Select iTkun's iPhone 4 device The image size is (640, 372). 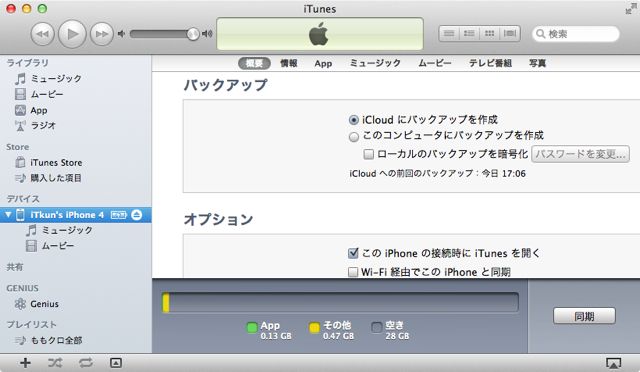click(x=76, y=215)
